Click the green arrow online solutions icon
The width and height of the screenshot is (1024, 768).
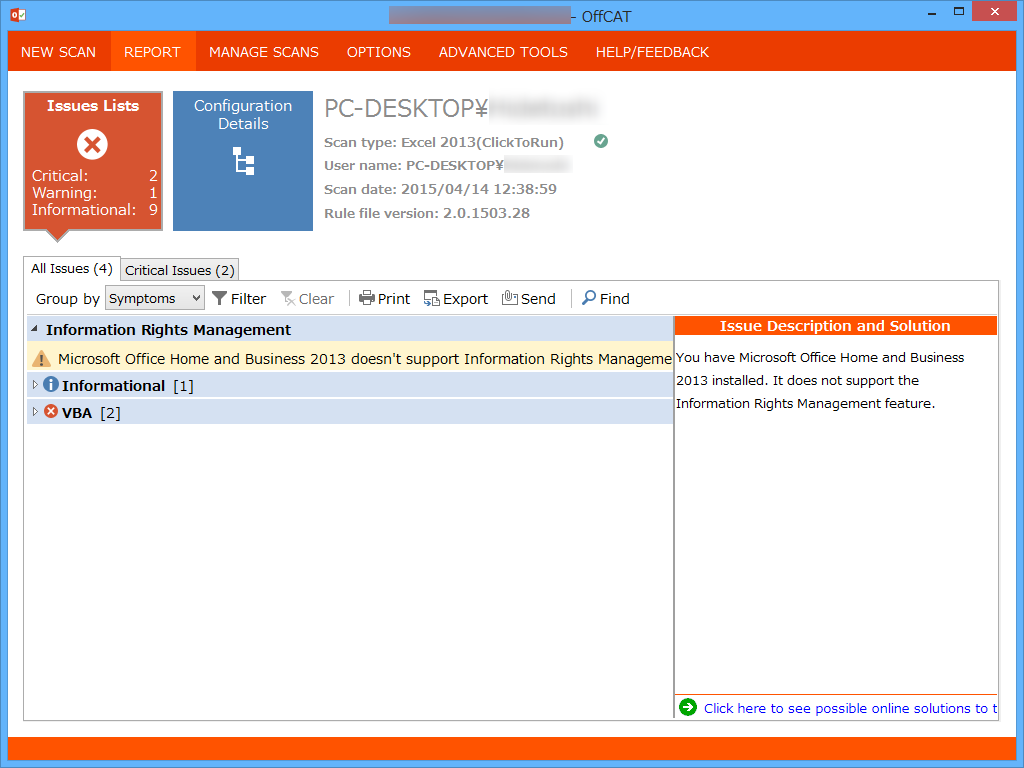688,707
